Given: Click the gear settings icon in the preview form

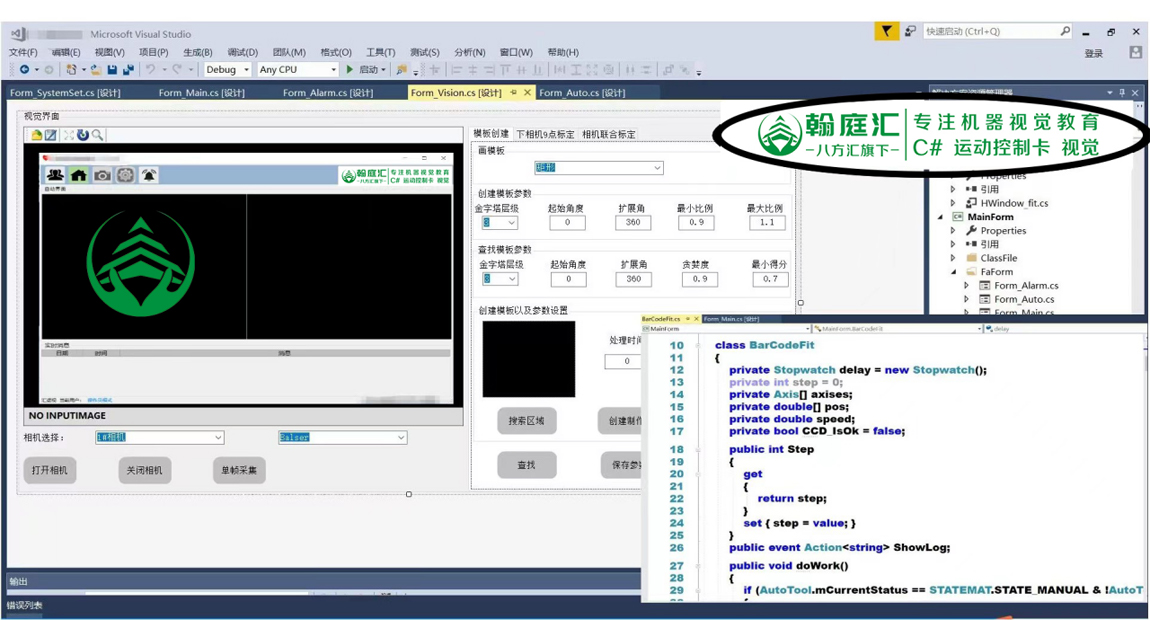Looking at the screenshot, I should tap(125, 176).
